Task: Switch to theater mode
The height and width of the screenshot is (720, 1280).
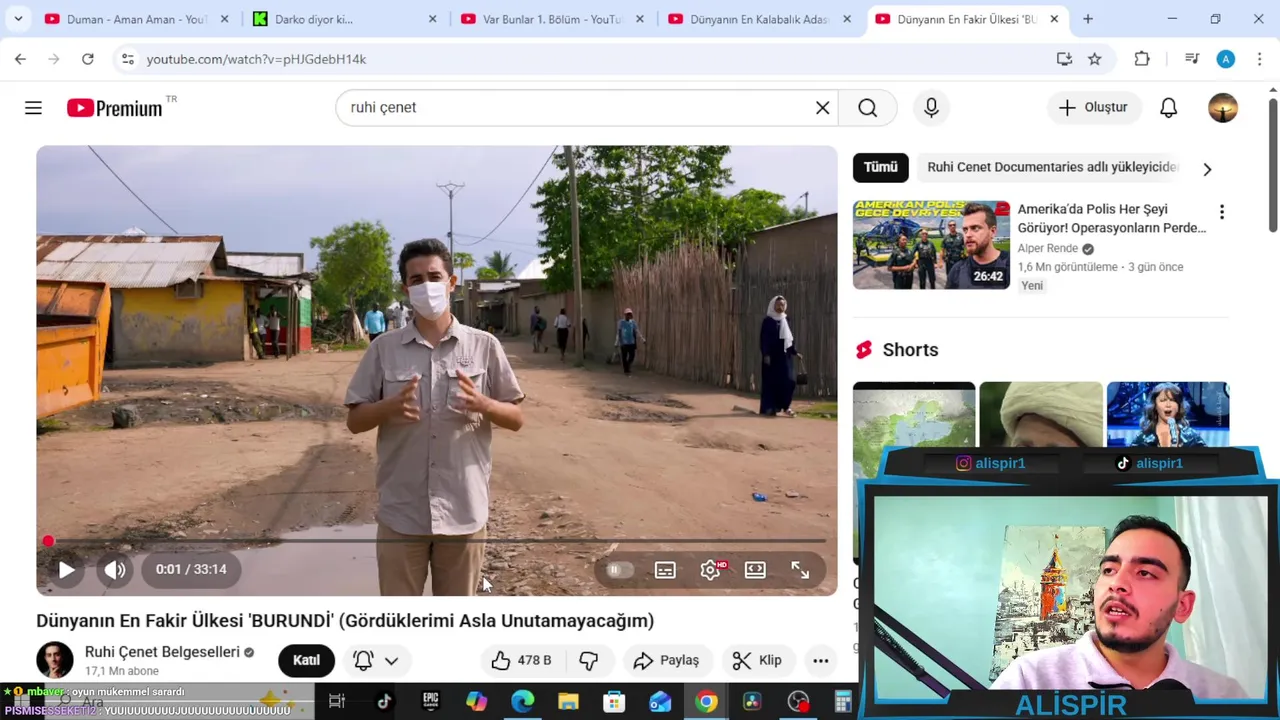Action: click(755, 570)
